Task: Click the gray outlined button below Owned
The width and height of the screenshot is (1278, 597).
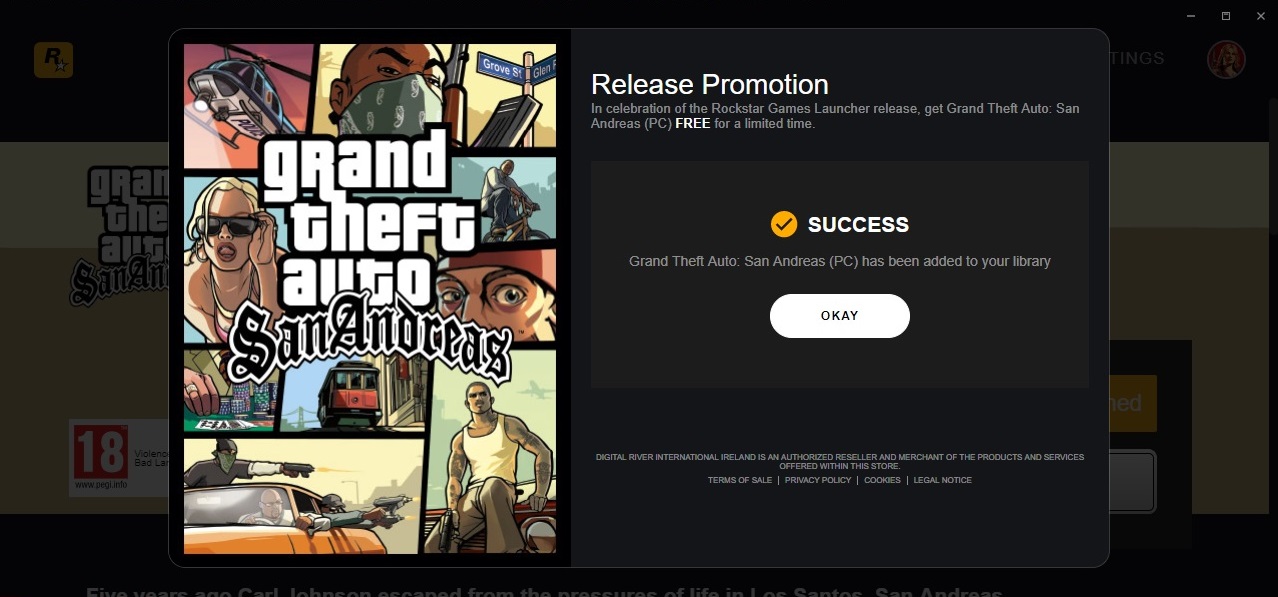Action: pos(1133,482)
